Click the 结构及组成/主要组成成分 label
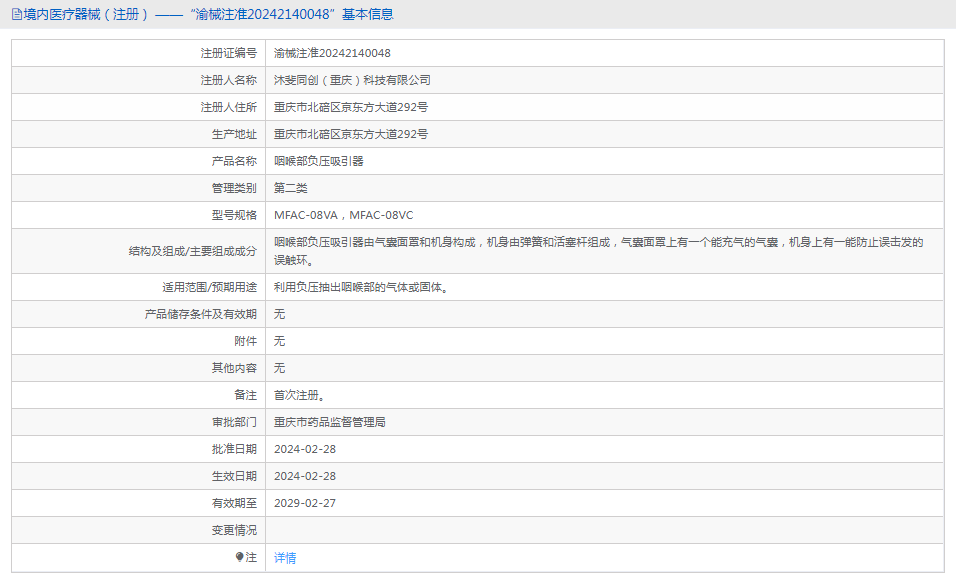This screenshot has height=581, width=956. pyautogui.click(x=193, y=251)
